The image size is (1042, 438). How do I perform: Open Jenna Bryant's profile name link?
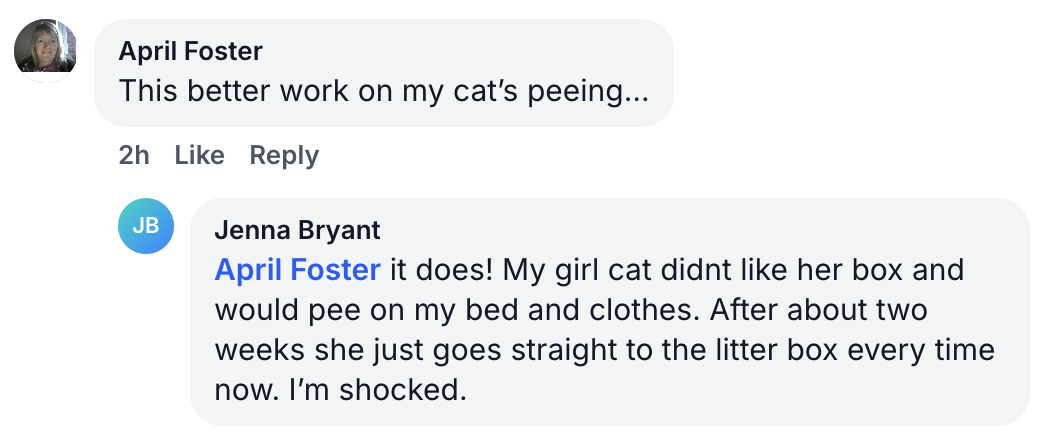tap(297, 230)
